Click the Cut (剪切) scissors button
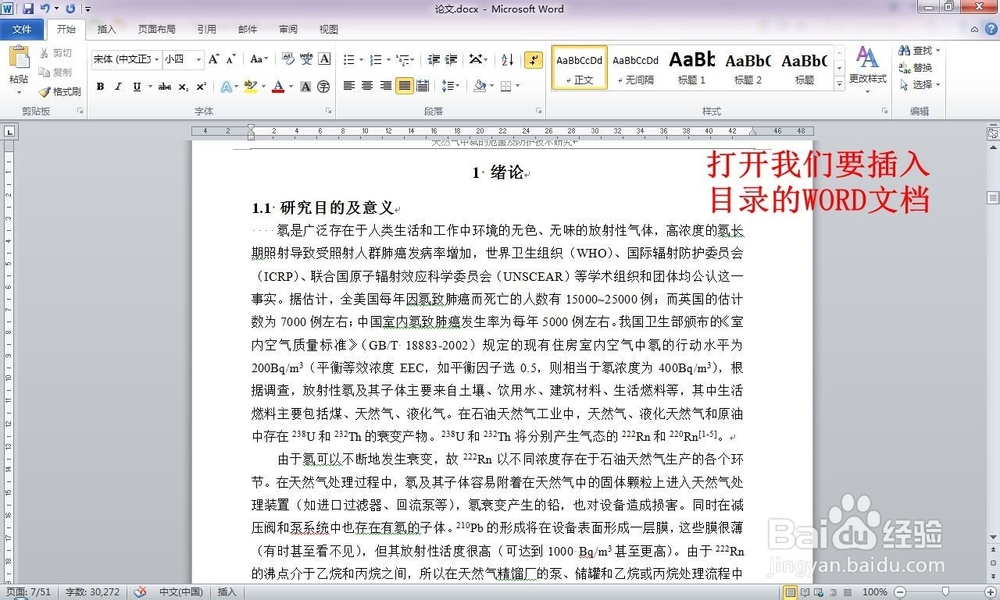The height and width of the screenshot is (600, 1000). [x=55, y=53]
